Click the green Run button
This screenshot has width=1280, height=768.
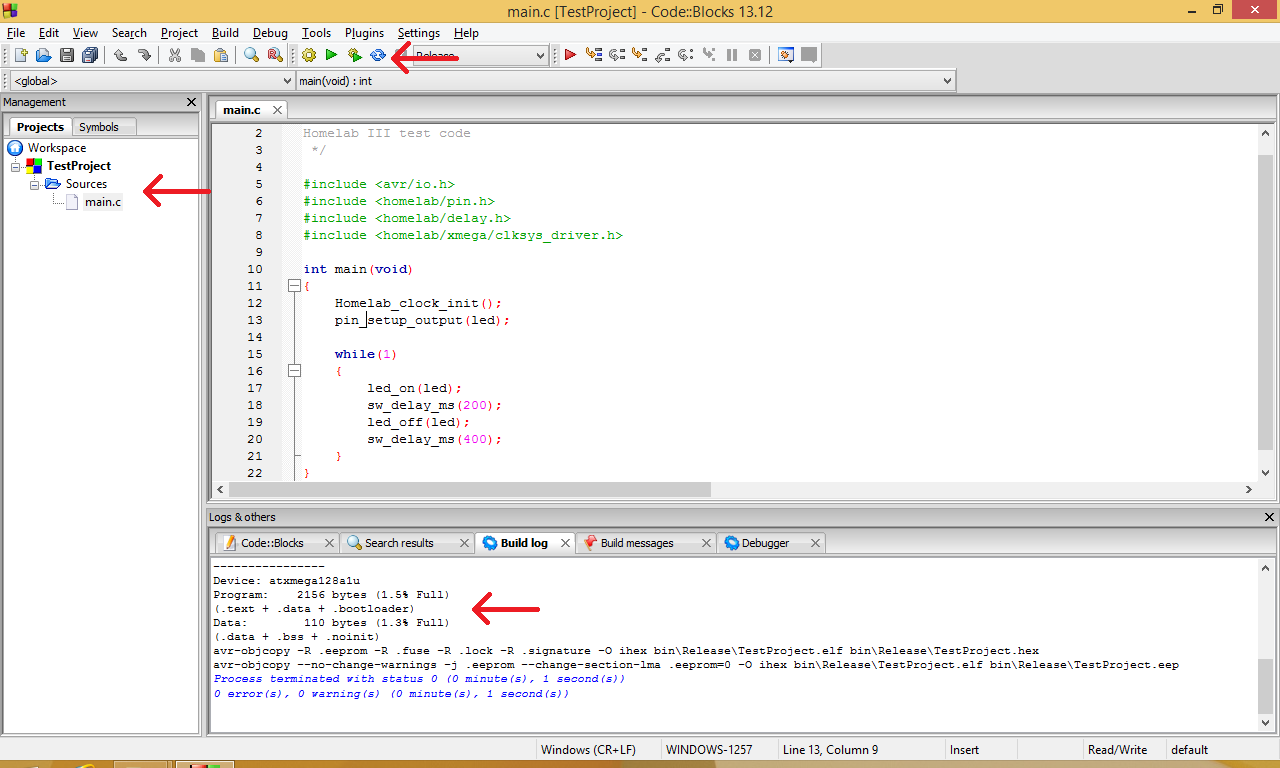(331, 55)
